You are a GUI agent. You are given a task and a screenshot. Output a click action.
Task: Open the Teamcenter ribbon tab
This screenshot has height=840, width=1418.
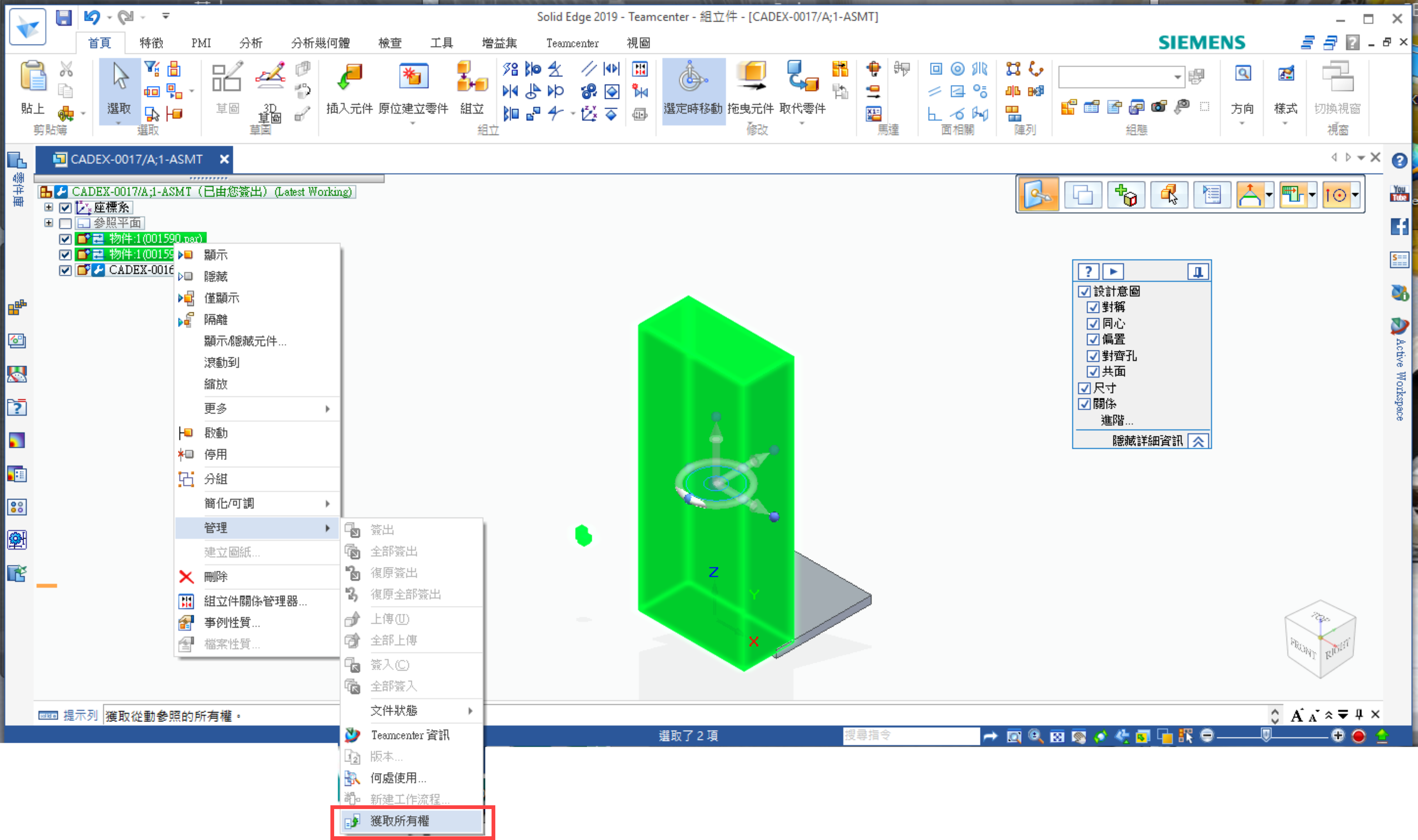(x=572, y=43)
